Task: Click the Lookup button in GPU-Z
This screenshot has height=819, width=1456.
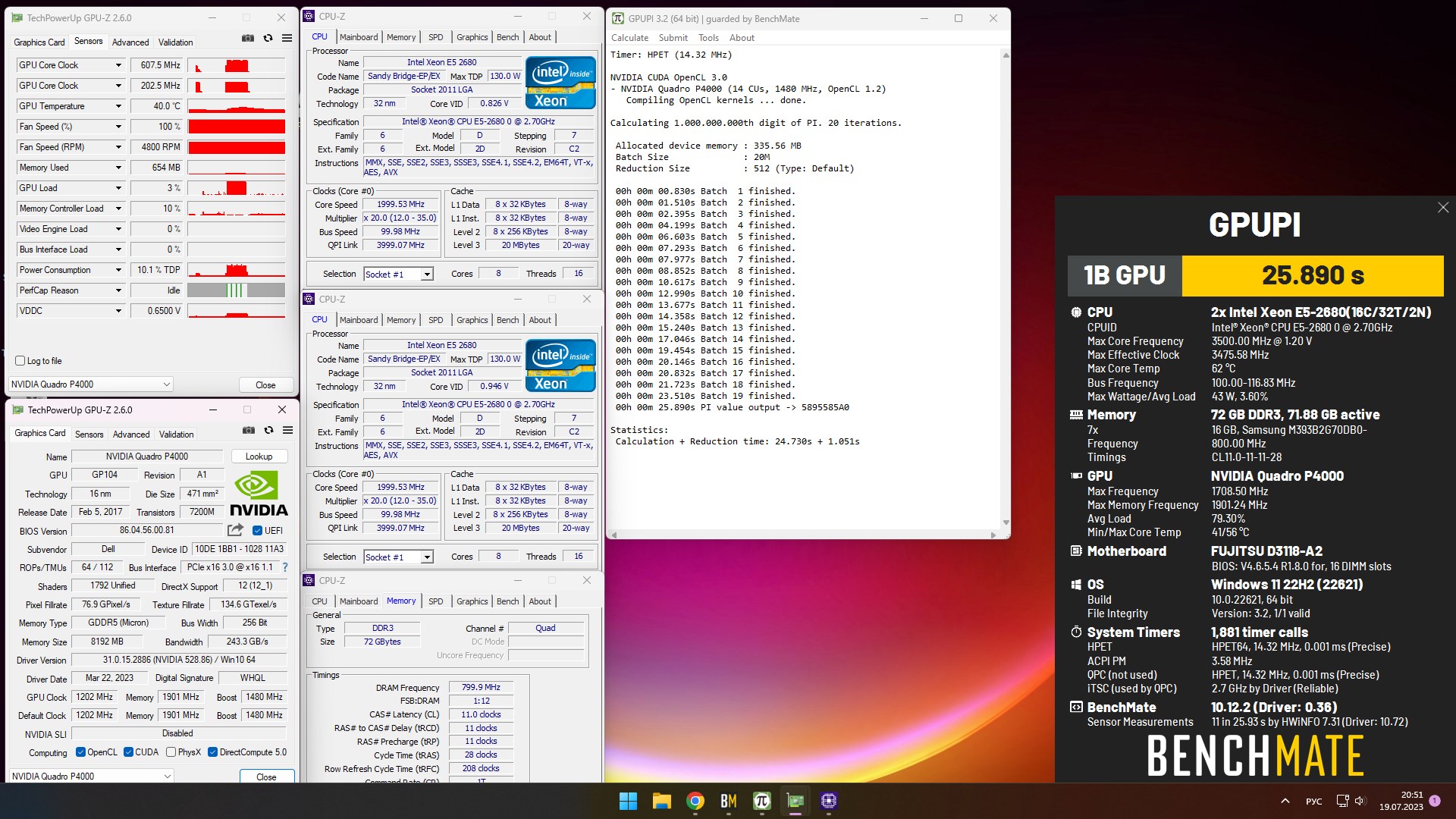Action: coord(259,457)
